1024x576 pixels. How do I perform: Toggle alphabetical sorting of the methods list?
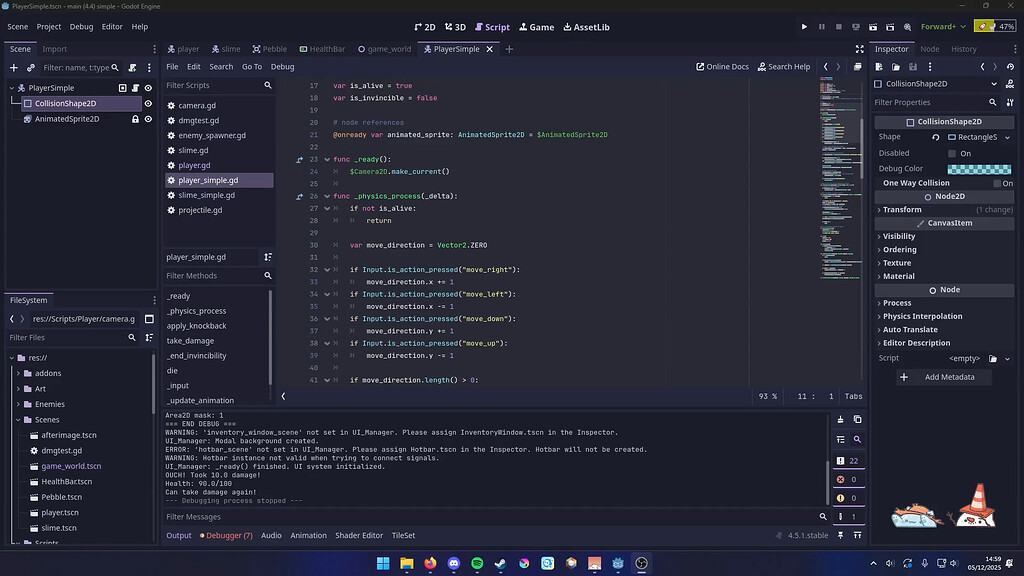(268, 257)
